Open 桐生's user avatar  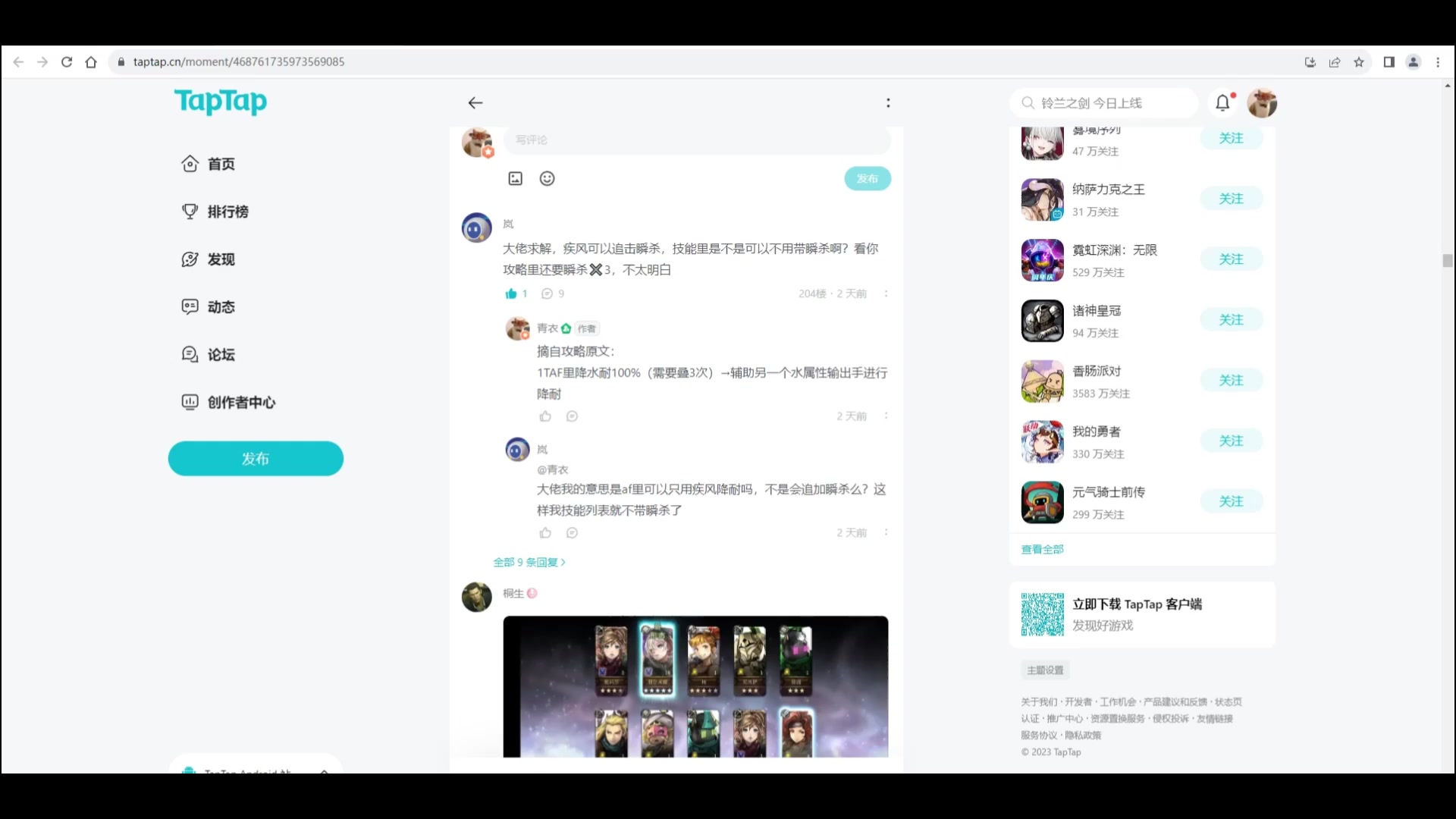pos(477,597)
